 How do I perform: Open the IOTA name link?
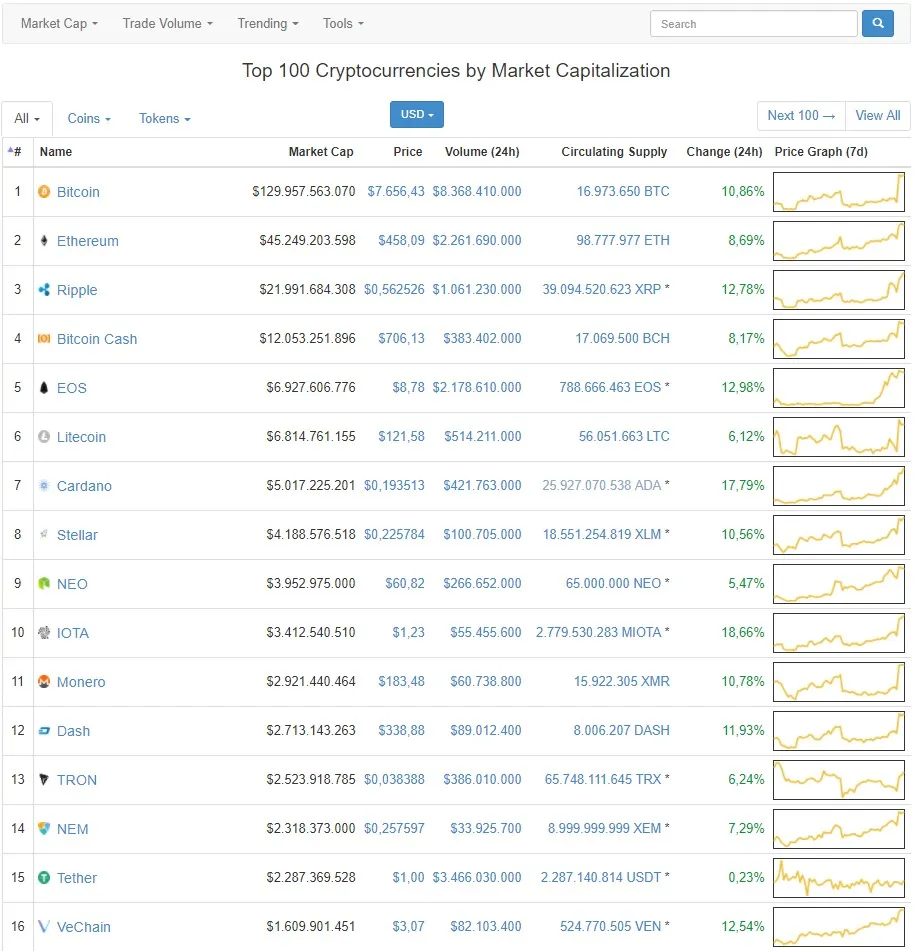coord(73,633)
